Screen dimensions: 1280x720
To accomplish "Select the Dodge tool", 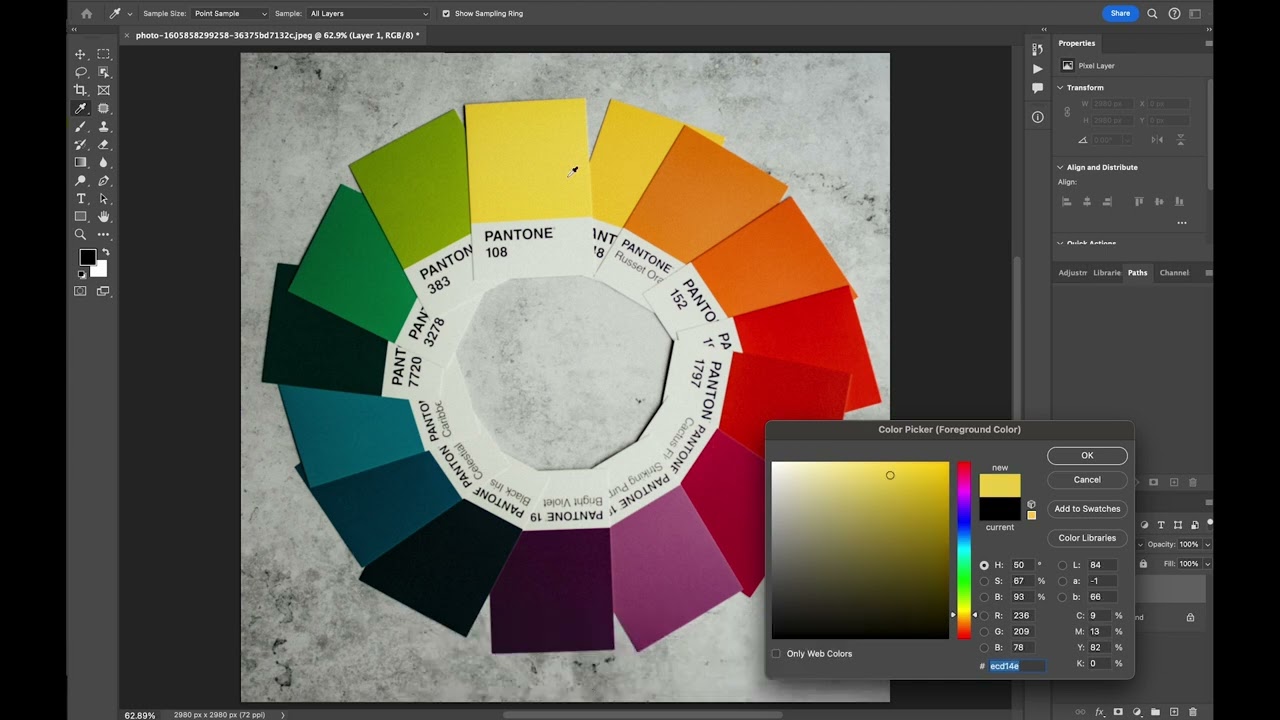I will pos(80,180).
